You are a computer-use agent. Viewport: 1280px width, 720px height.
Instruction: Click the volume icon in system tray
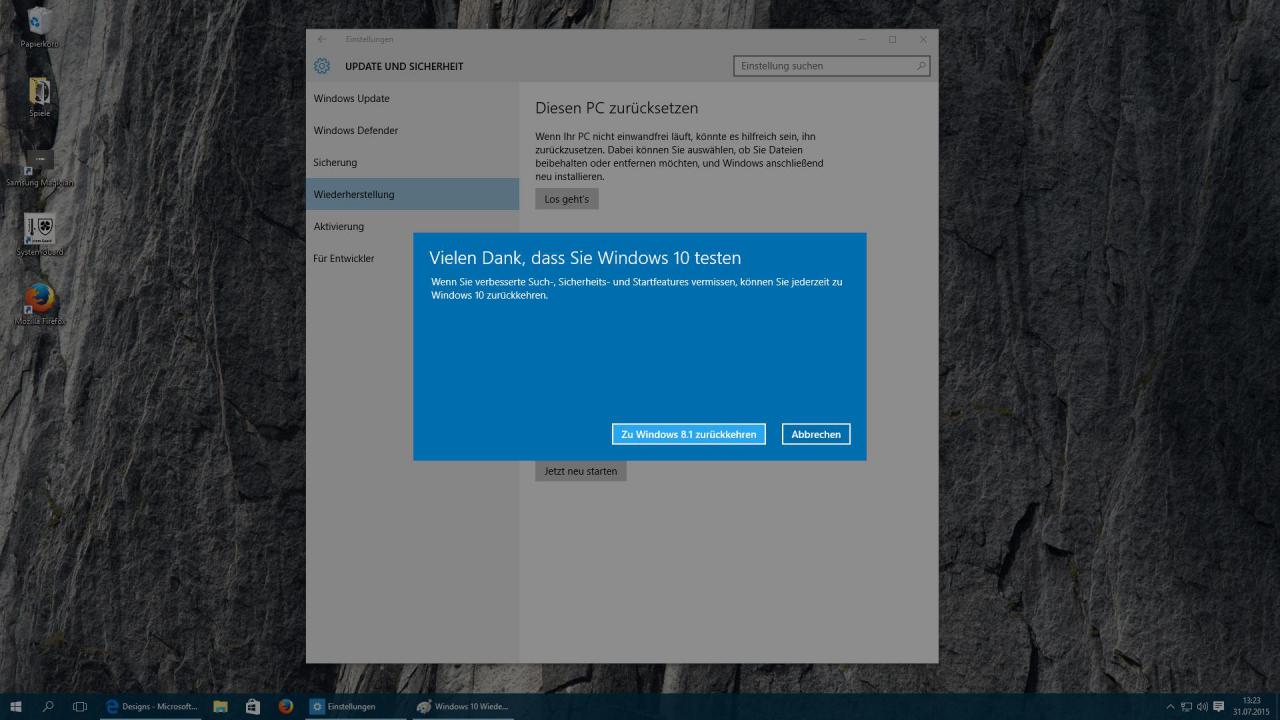coord(1202,706)
